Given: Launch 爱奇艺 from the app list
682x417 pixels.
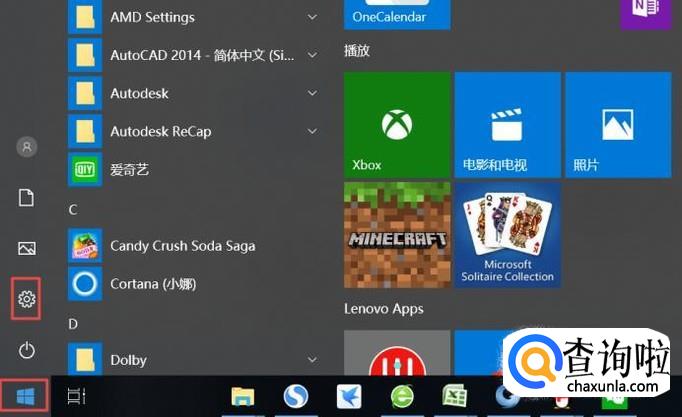Looking at the screenshot, I should 194,169.
